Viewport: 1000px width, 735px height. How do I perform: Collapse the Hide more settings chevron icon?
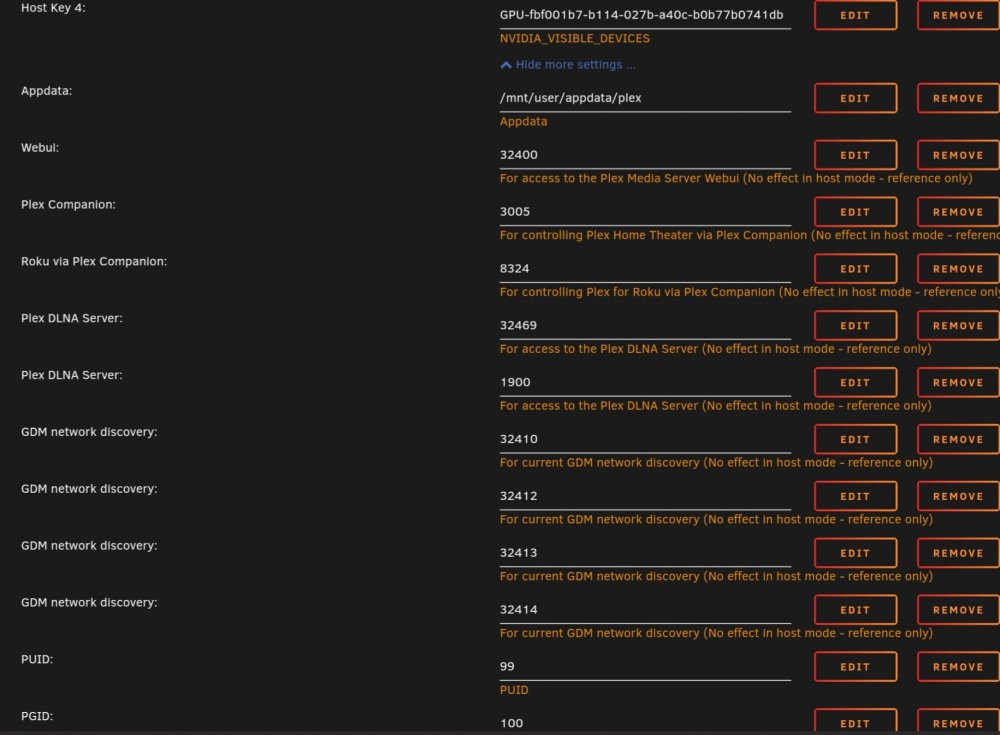coord(506,65)
